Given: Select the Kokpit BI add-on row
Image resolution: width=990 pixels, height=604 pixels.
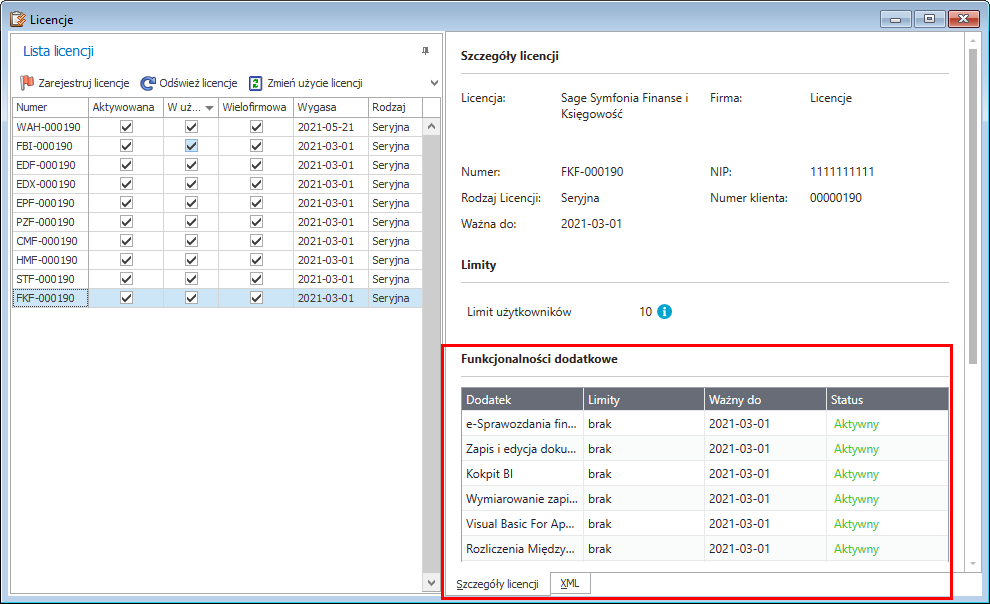Looking at the screenshot, I should coord(705,473).
